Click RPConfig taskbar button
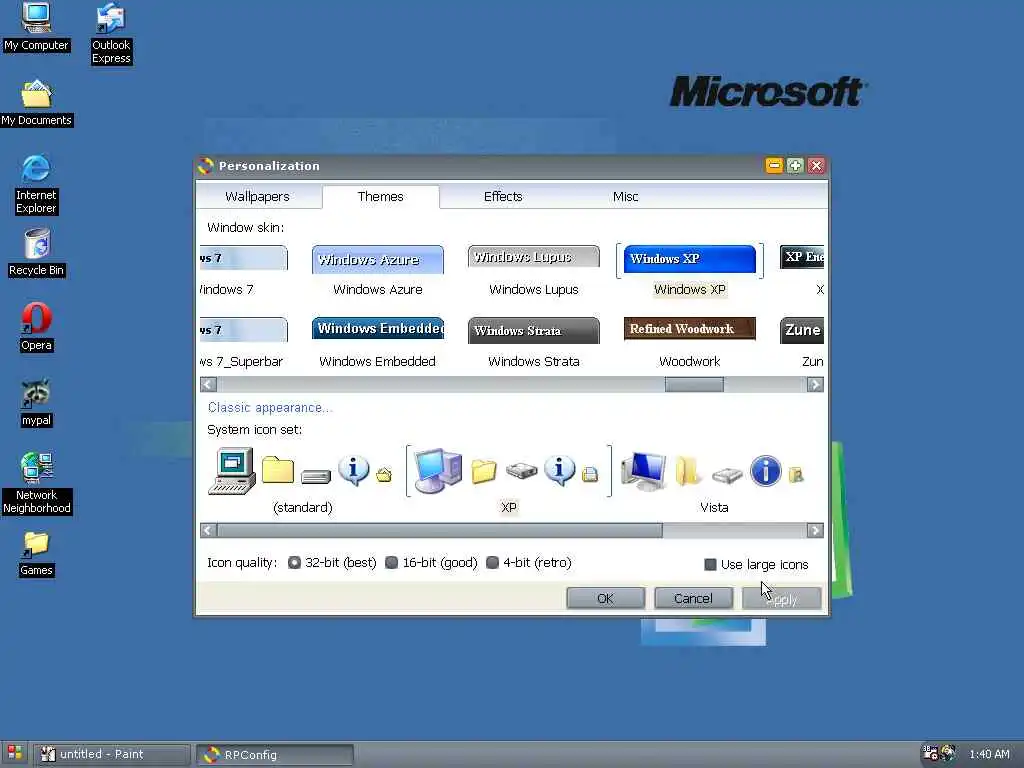 (274, 754)
